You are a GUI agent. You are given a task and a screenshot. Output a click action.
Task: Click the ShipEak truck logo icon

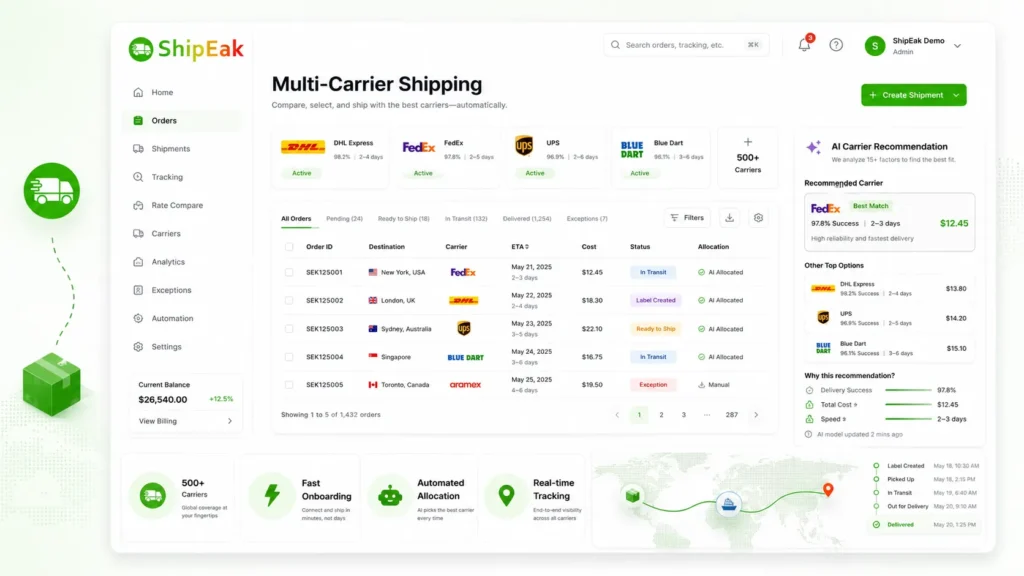[x=140, y=49]
